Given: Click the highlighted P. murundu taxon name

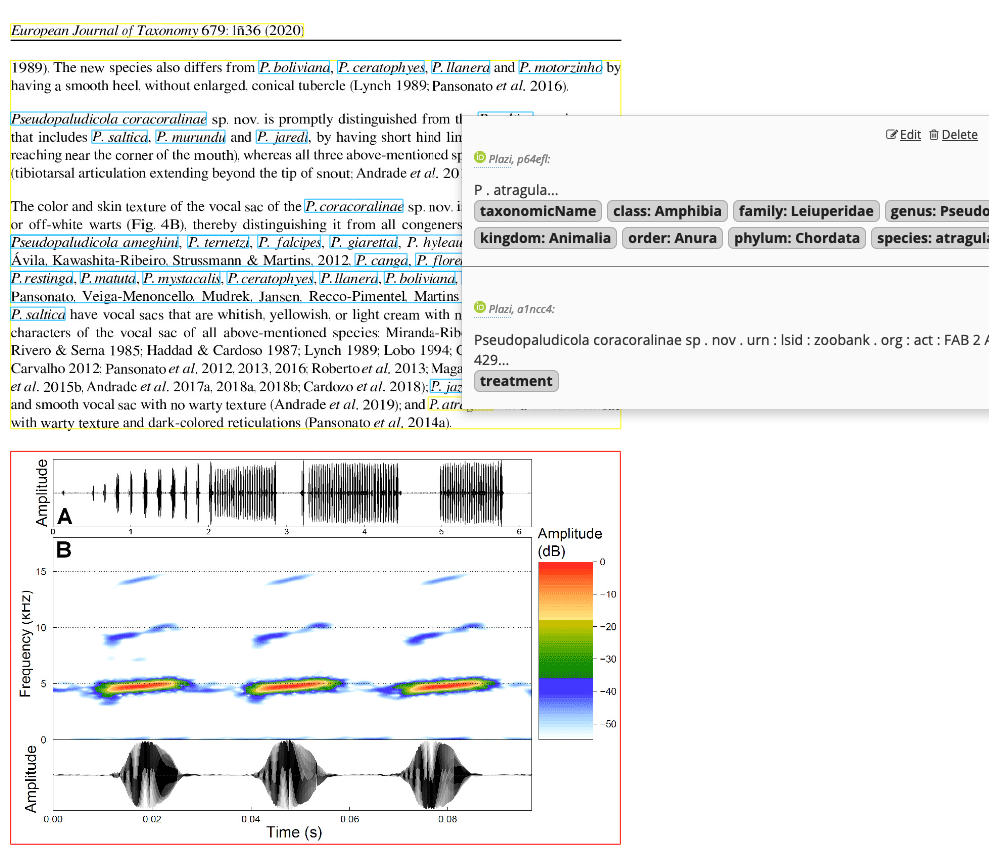Looking at the screenshot, I should point(190,137).
